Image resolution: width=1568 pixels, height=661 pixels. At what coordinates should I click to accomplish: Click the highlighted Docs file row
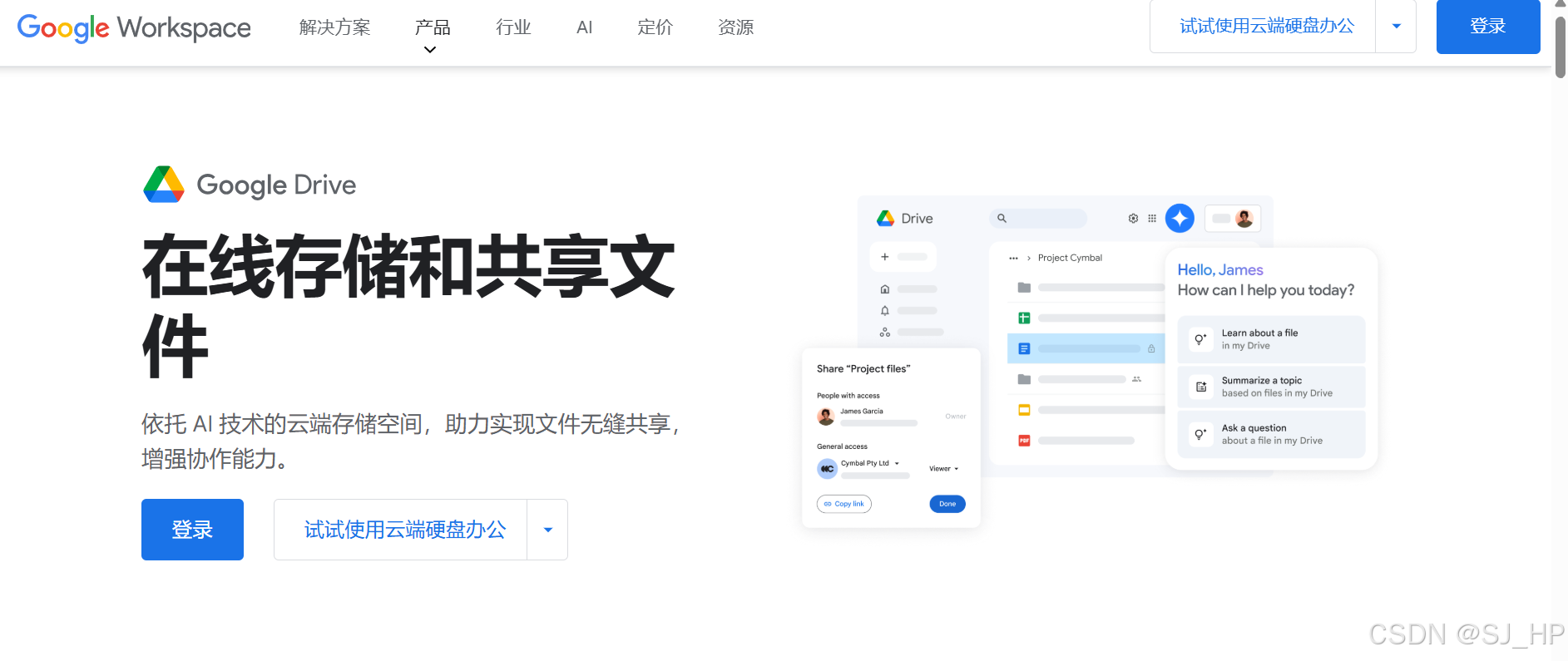(1086, 348)
